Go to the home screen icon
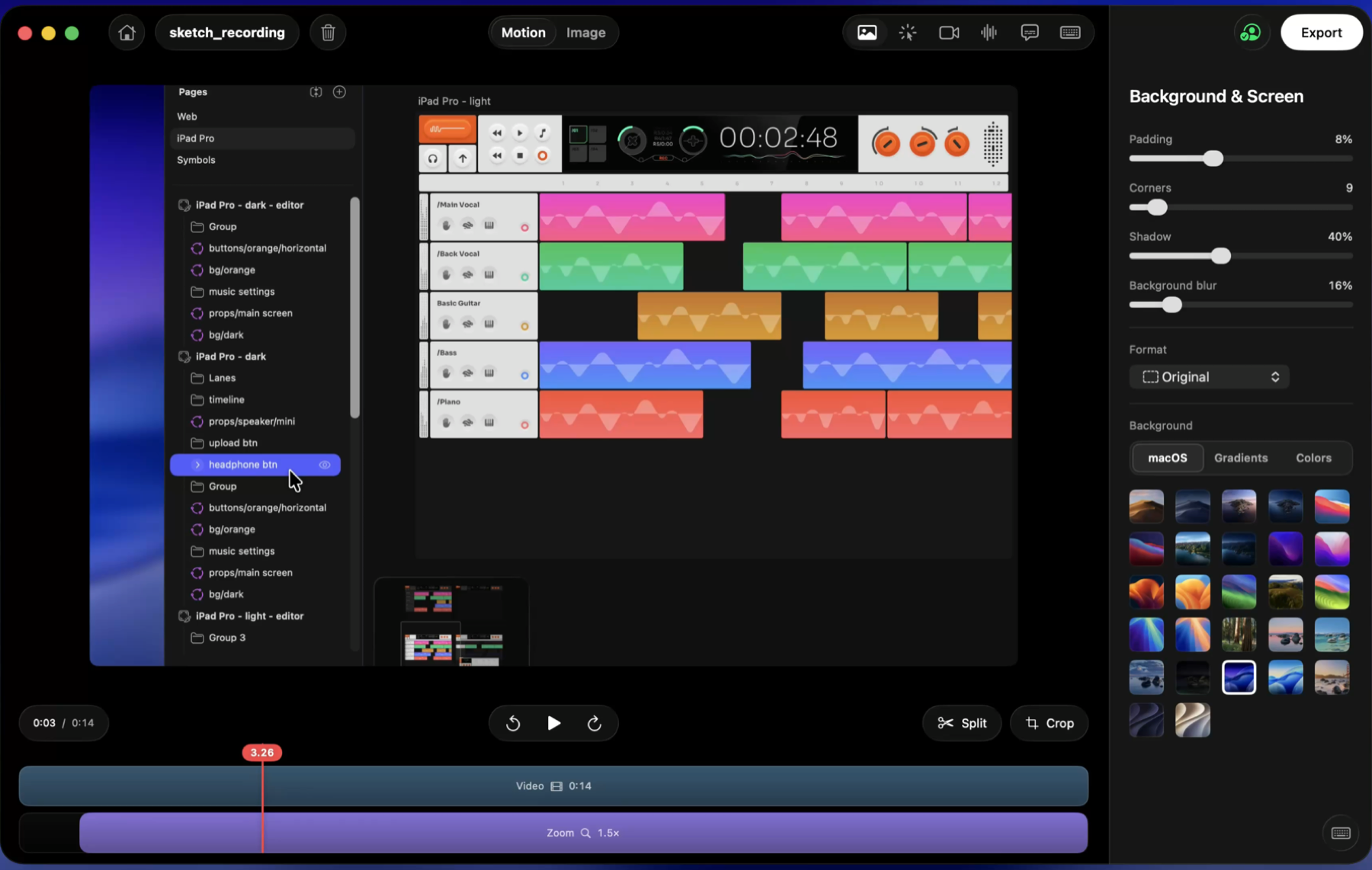1372x870 pixels. tap(127, 33)
